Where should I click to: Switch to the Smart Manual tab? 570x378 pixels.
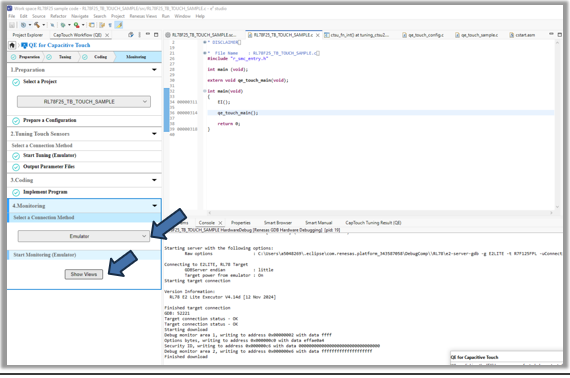click(x=318, y=223)
